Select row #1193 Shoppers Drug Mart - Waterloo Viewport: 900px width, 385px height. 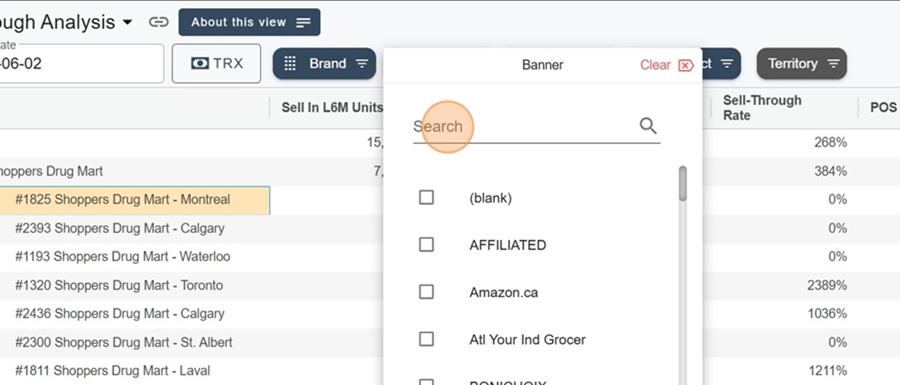(122, 256)
